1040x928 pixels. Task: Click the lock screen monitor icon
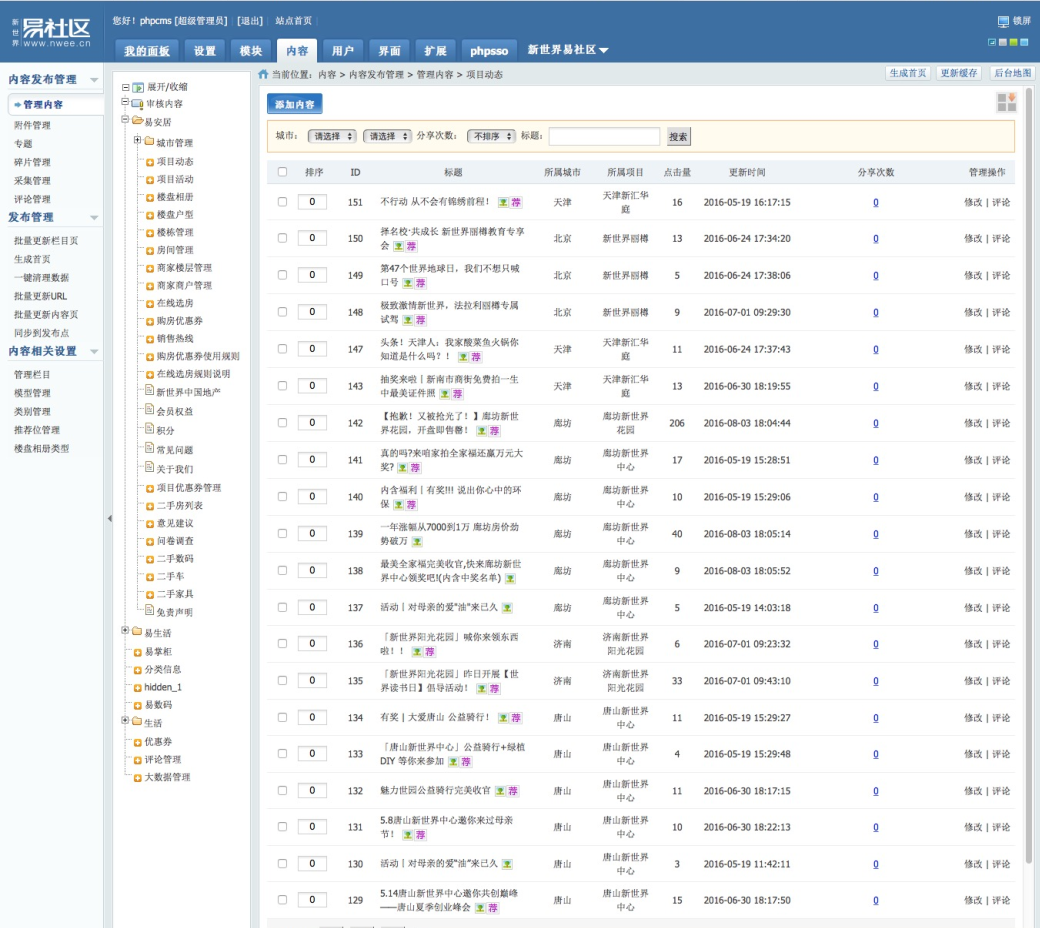1004,21
